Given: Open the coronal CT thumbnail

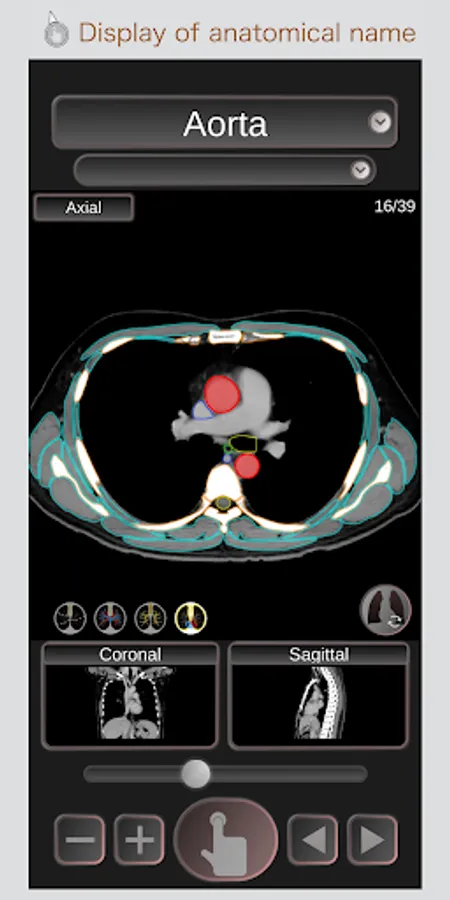Looking at the screenshot, I should click(x=130, y=703).
